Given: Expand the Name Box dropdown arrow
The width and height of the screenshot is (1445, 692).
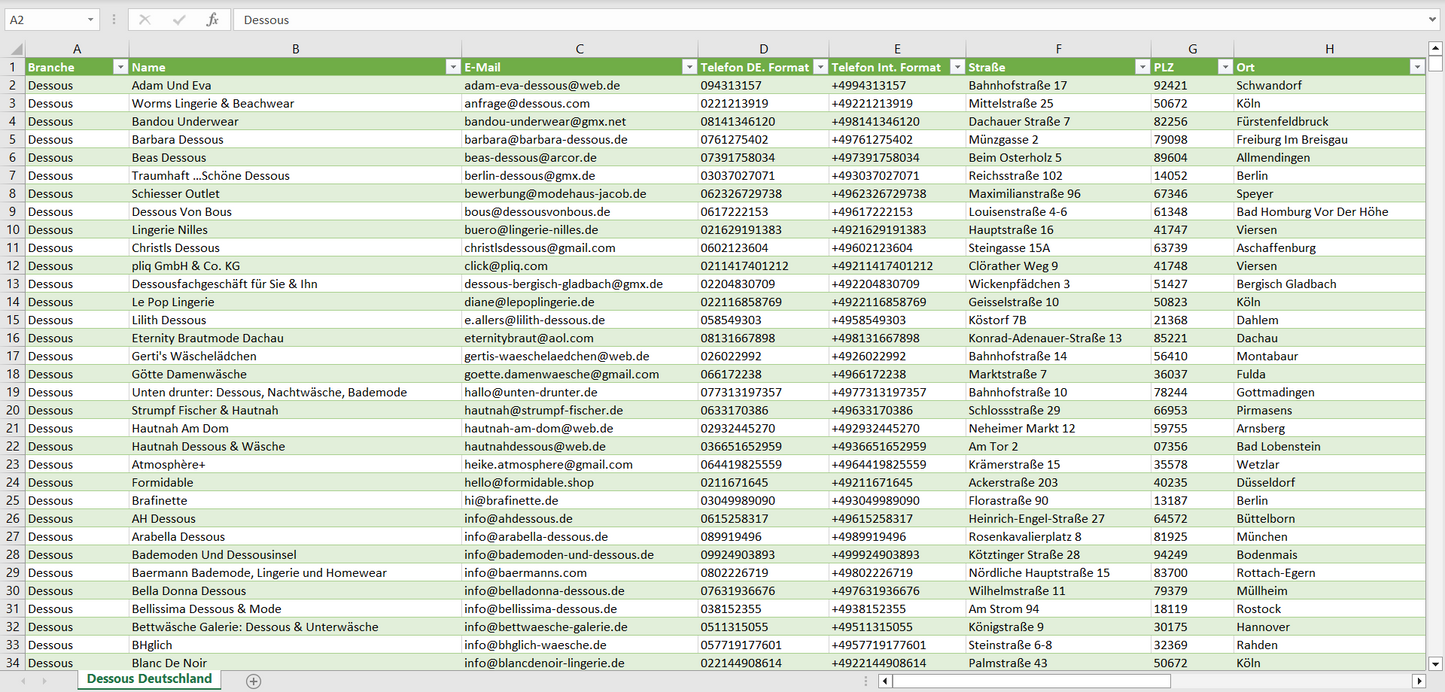Looking at the screenshot, I should point(90,20).
